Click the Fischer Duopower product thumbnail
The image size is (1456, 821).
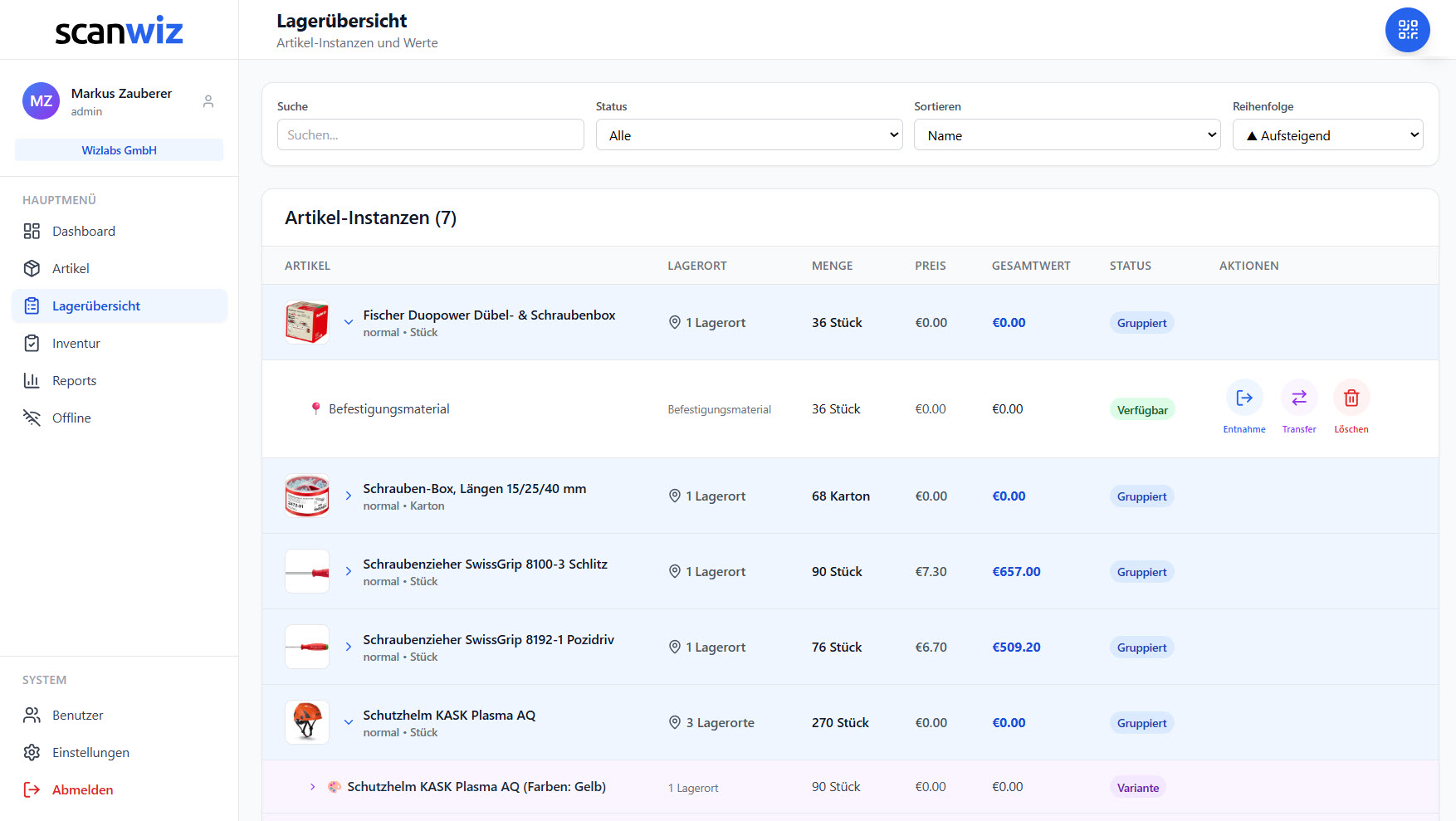click(x=307, y=322)
